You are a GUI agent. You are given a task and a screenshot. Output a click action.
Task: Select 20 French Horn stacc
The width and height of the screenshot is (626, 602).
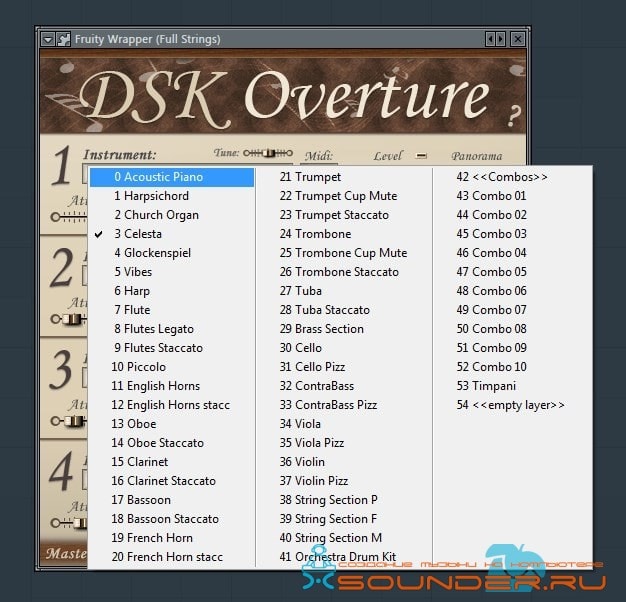(172, 557)
